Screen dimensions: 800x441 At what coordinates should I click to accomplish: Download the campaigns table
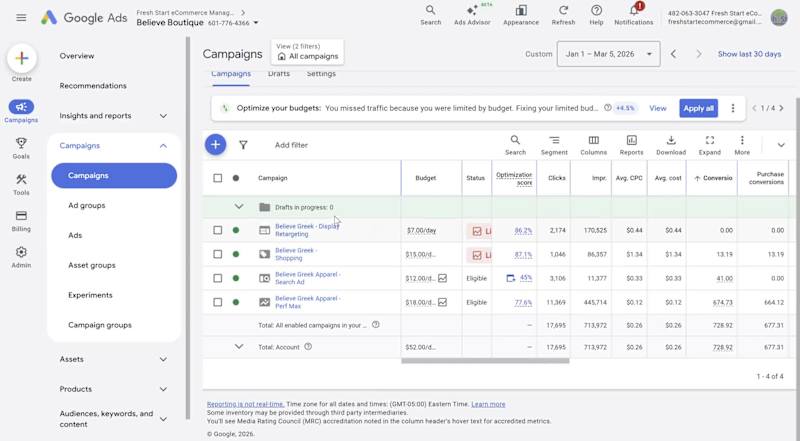coord(671,145)
